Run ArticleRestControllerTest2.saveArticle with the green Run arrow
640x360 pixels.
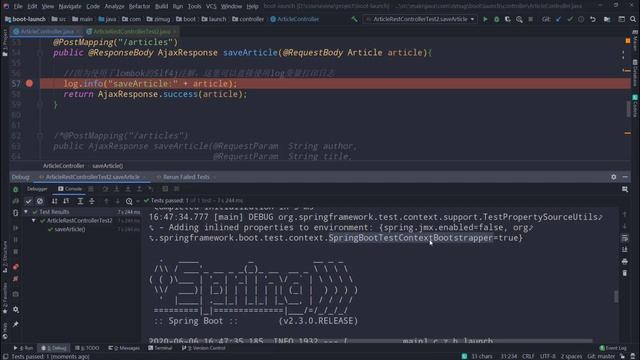pyautogui.click(x=485, y=19)
